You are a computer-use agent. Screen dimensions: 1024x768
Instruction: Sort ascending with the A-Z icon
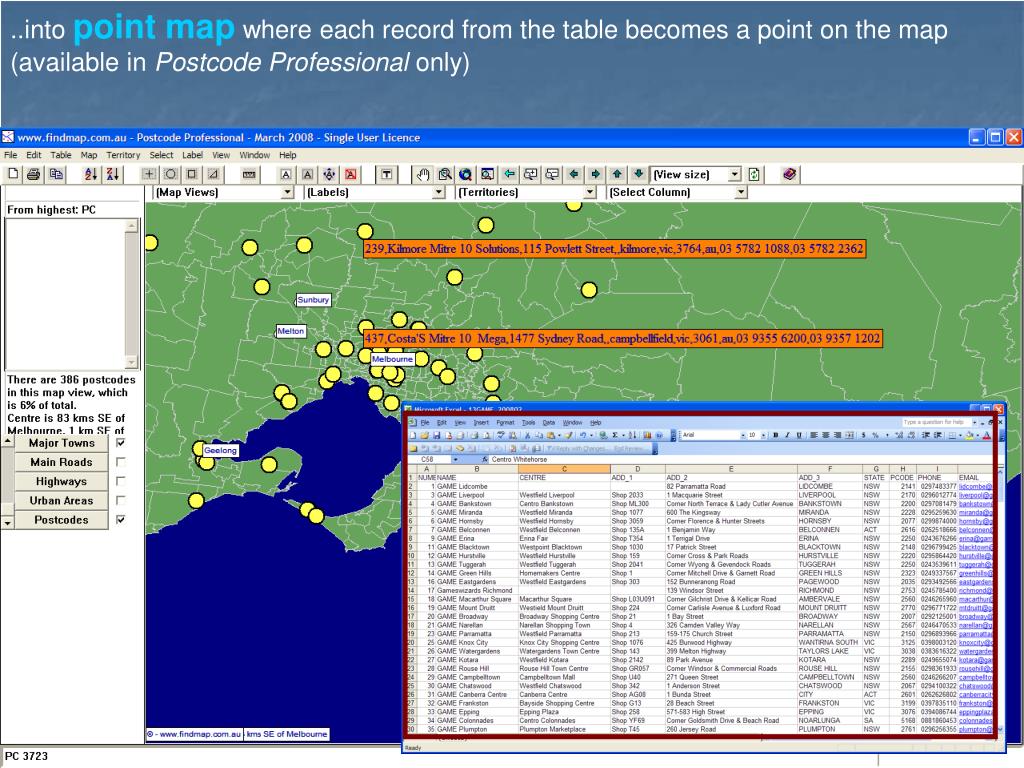(91, 174)
